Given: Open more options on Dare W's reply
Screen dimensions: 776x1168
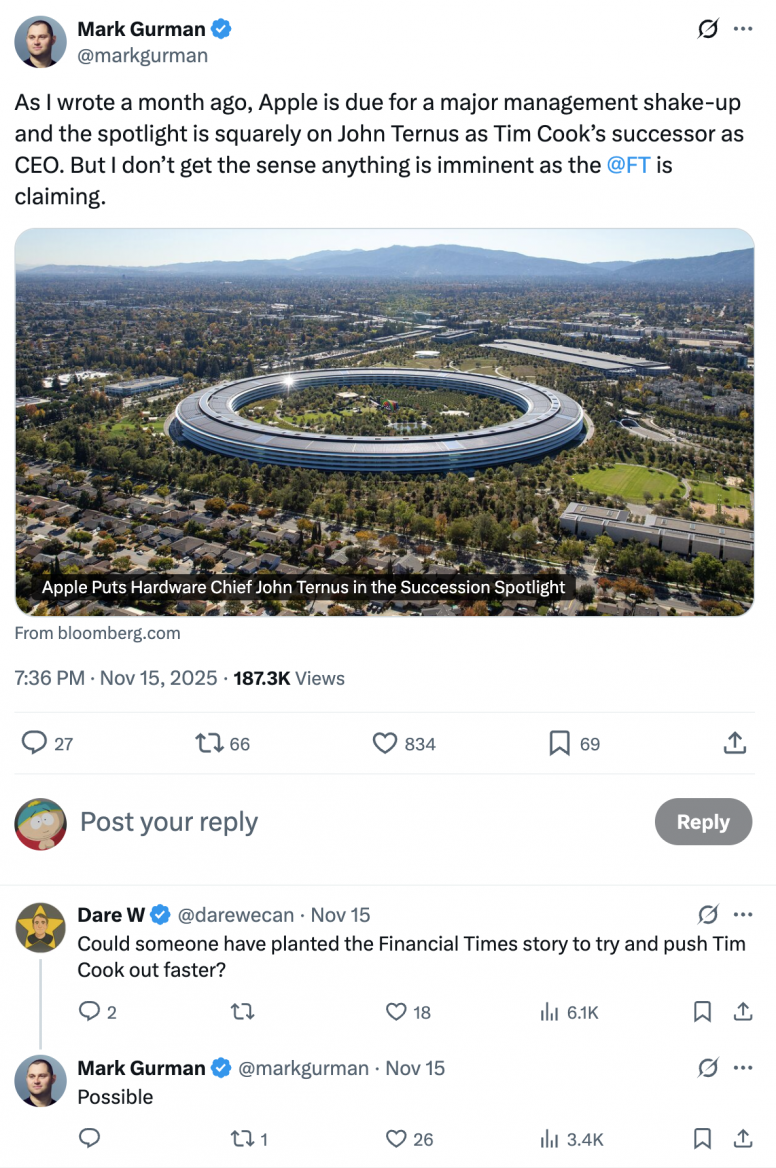Looking at the screenshot, I should (742, 914).
